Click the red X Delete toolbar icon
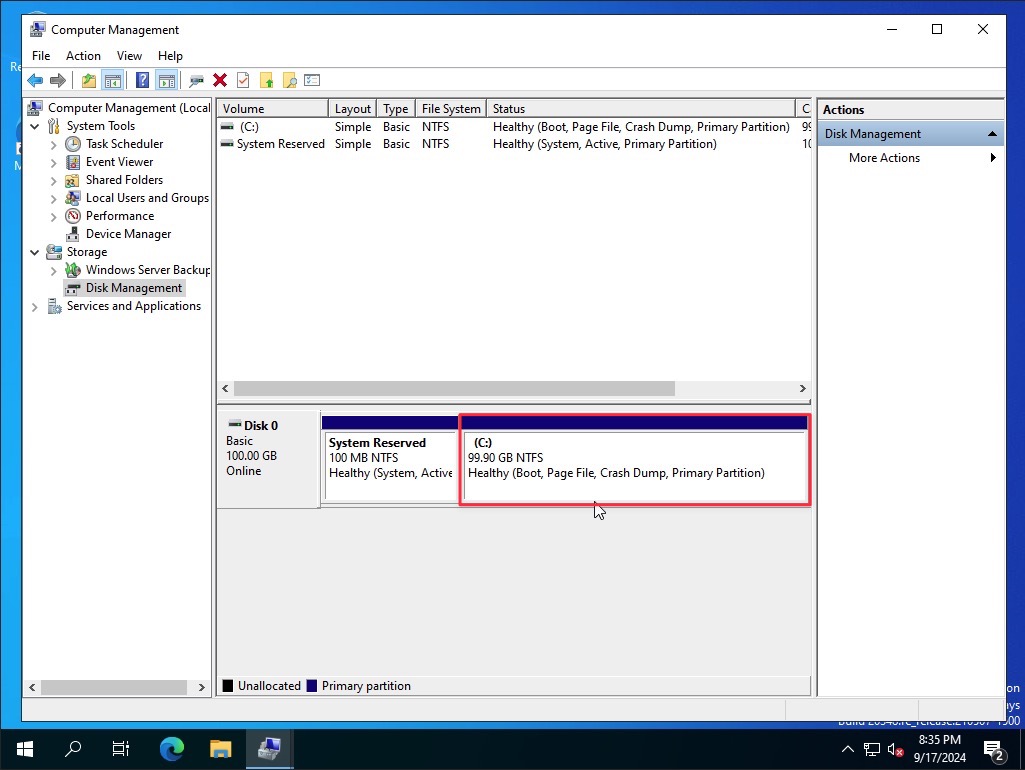 (220, 80)
